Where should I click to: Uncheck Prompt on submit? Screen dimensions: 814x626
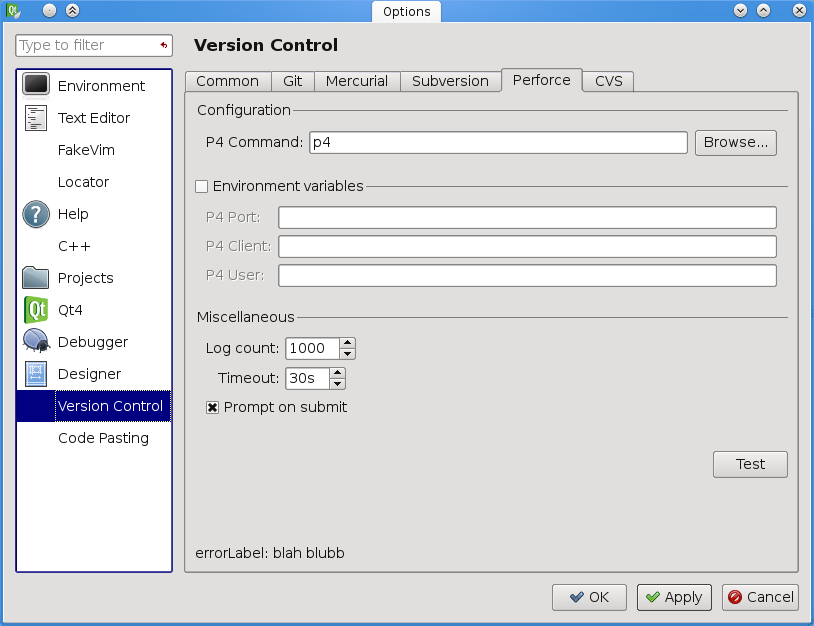(212, 408)
